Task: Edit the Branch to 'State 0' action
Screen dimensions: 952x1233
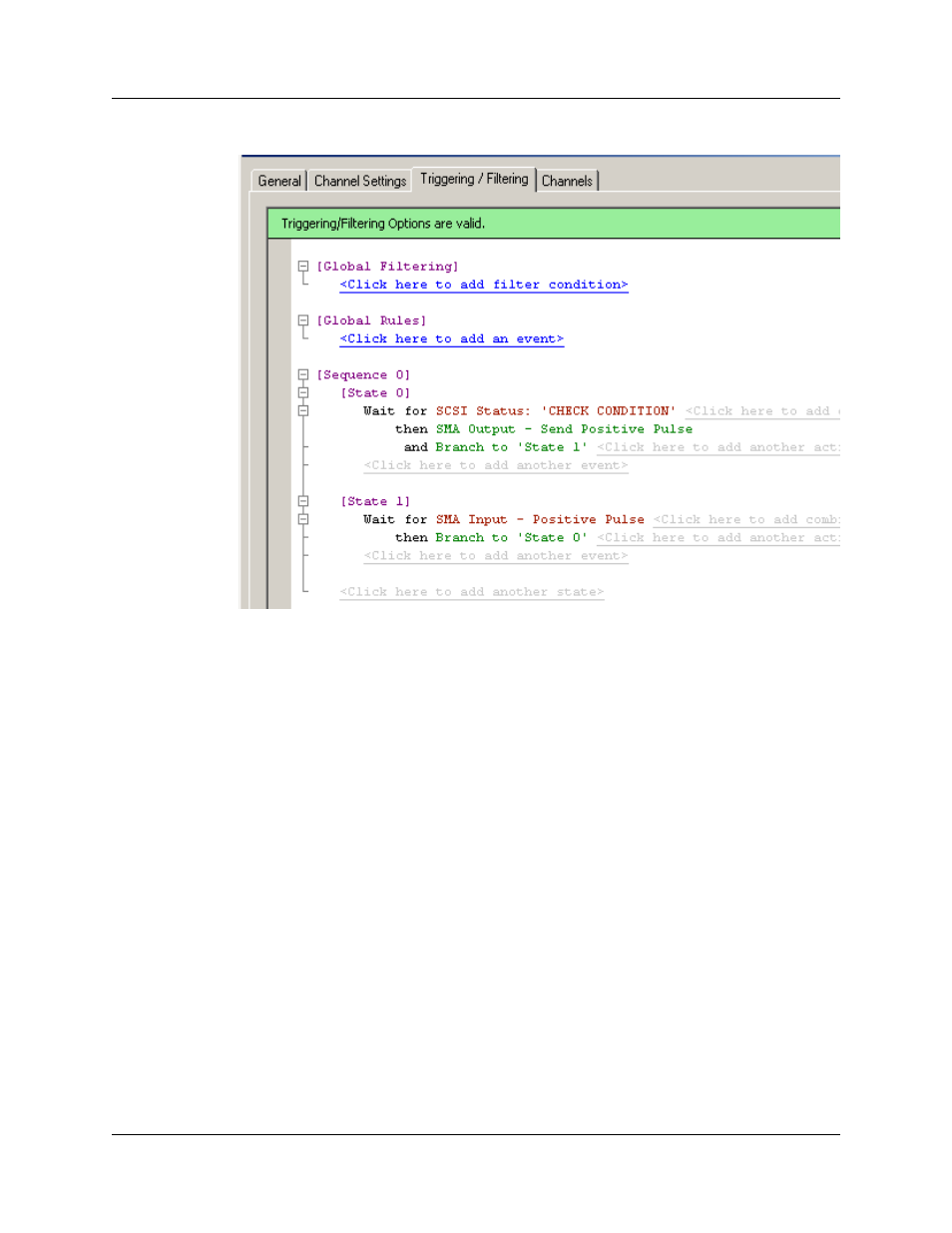Action: [x=511, y=538]
